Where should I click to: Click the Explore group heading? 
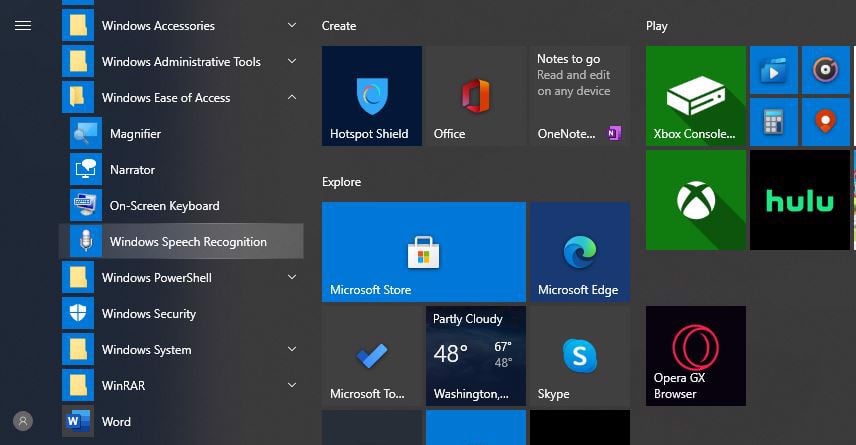tap(341, 182)
